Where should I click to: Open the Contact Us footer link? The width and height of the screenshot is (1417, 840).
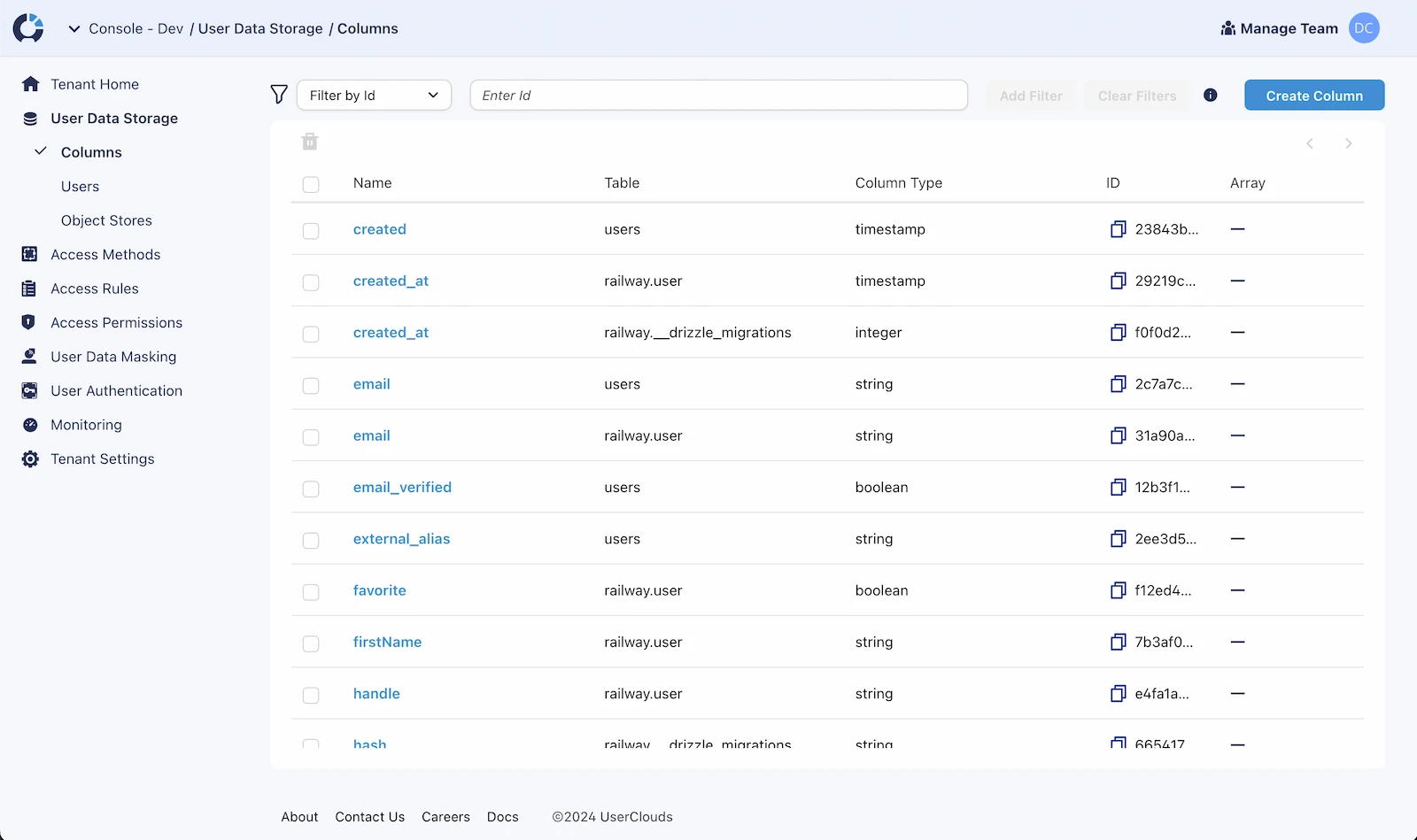pos(369,817)
